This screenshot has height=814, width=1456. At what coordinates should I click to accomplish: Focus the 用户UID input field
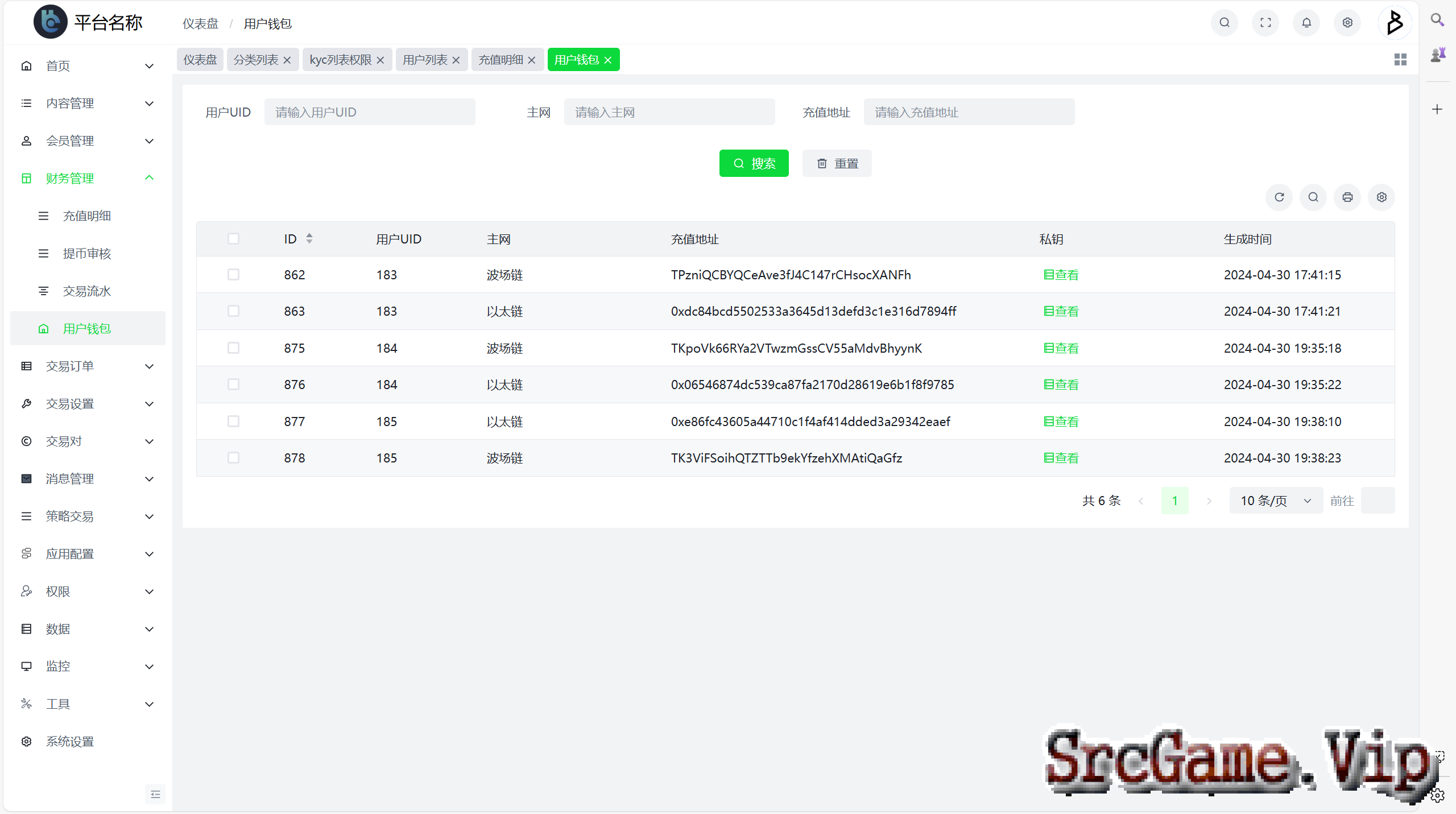(x=370, y=112)
